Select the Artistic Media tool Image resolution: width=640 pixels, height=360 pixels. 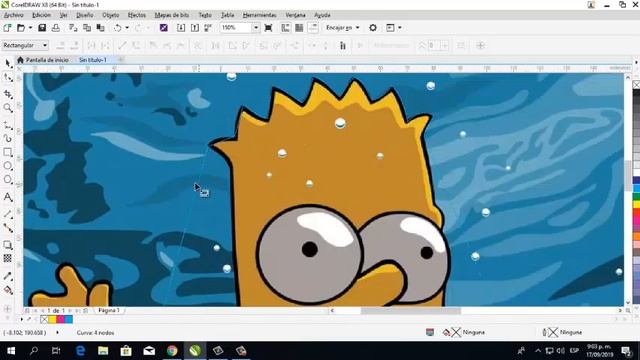(x=8, y=138)
